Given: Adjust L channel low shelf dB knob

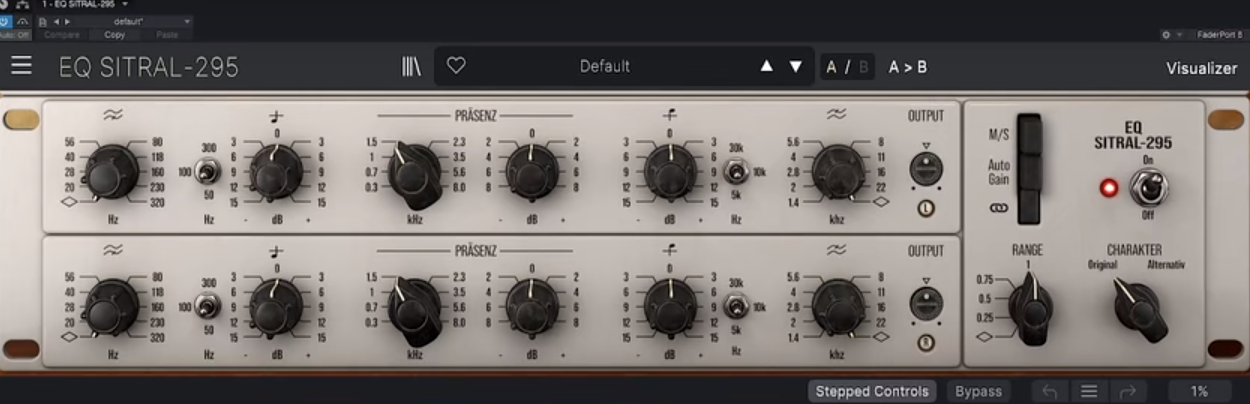Looking at the screenshot, I should 275,171.
